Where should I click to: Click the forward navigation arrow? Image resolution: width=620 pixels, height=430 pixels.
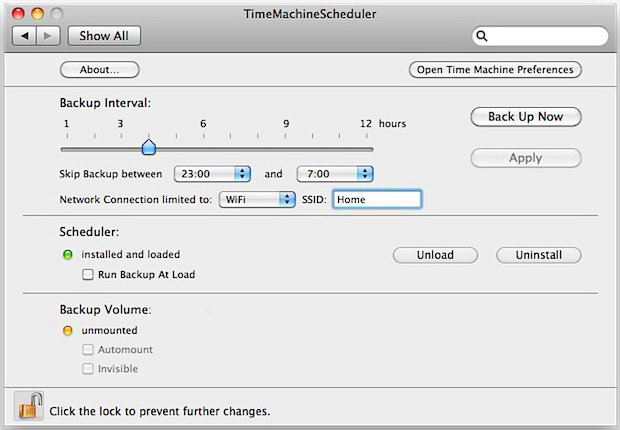click(47, 36)
